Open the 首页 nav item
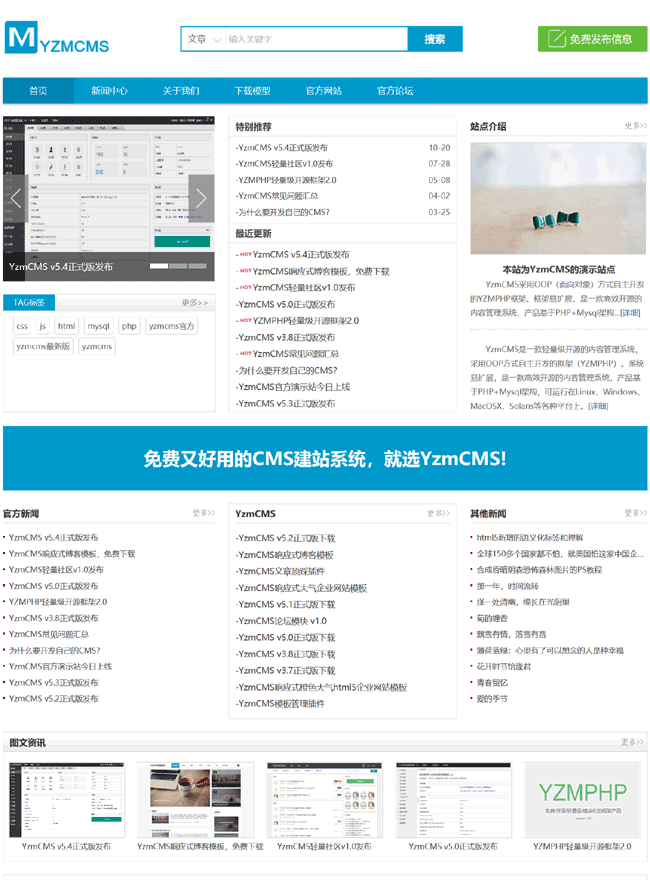This screenshot has height=880, width=650. [38, 90]
